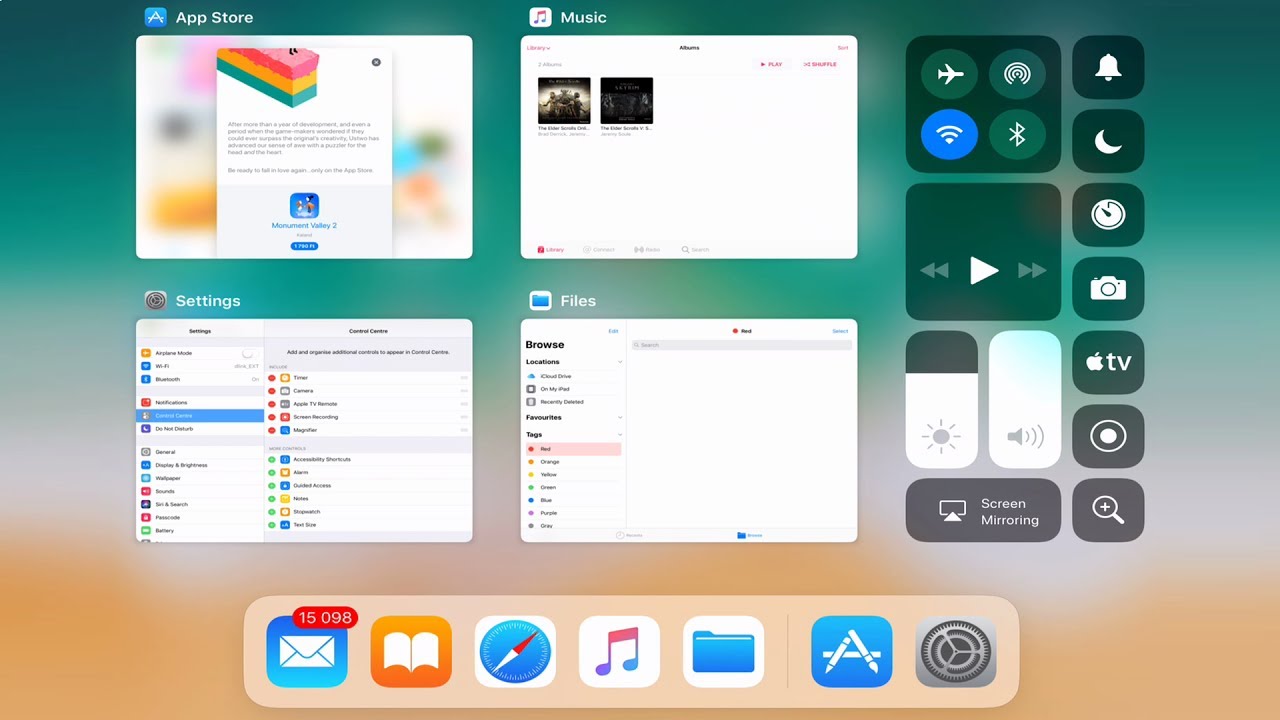Toggle Airplane Mode in Control Centre
The height and width of the screenshot is (720, 1280).
(x=949, y=74)
